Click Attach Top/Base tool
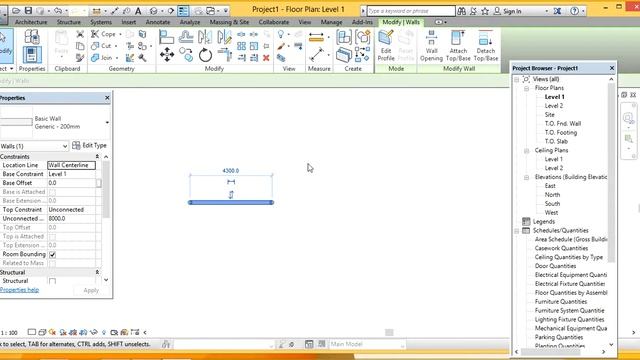 458,46
